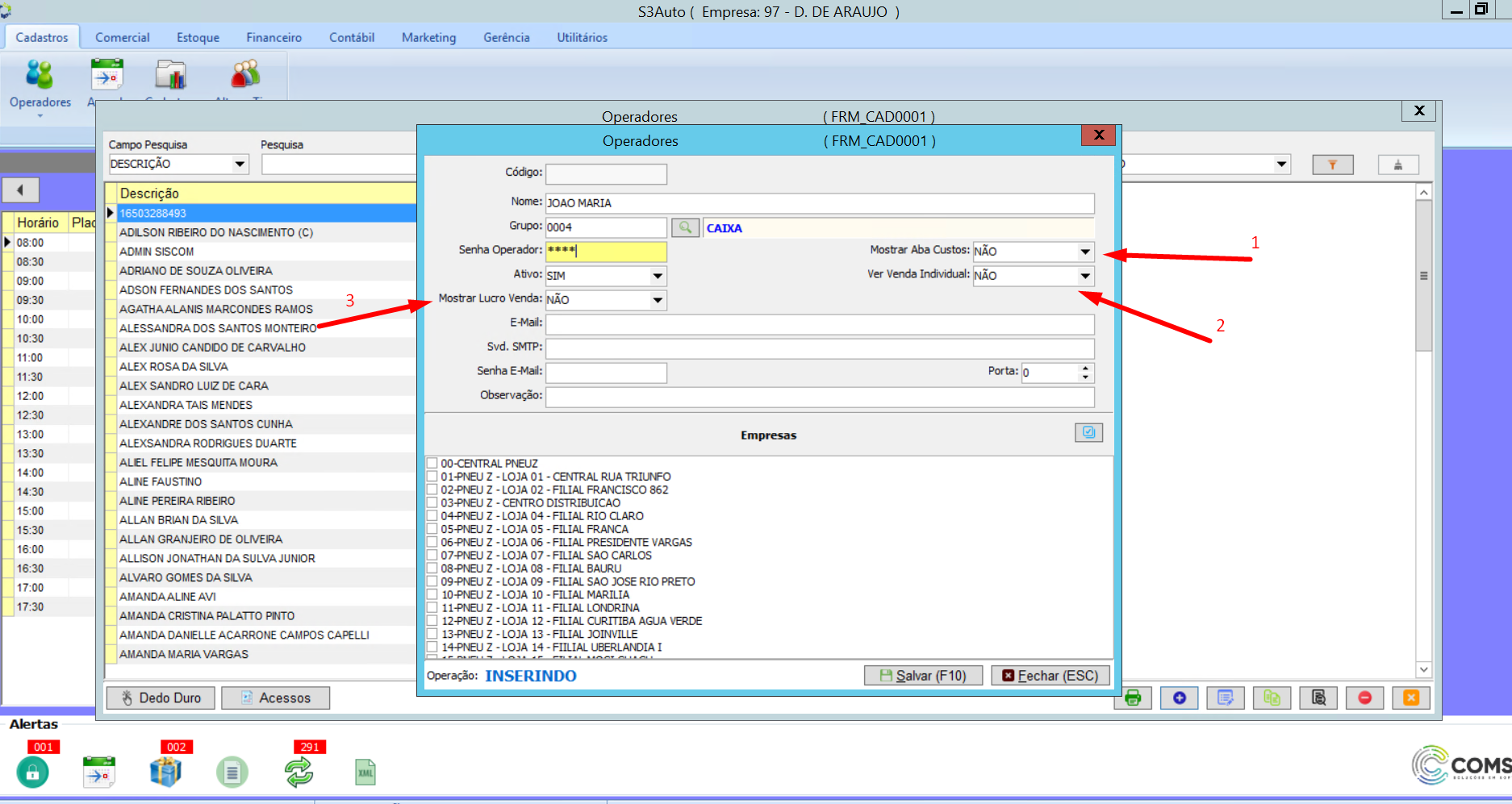This screenshot has width=1512, height=804.
Task: Expand the Mostrar Lucro Venda dropdown
Action: (x=658, y=300)
